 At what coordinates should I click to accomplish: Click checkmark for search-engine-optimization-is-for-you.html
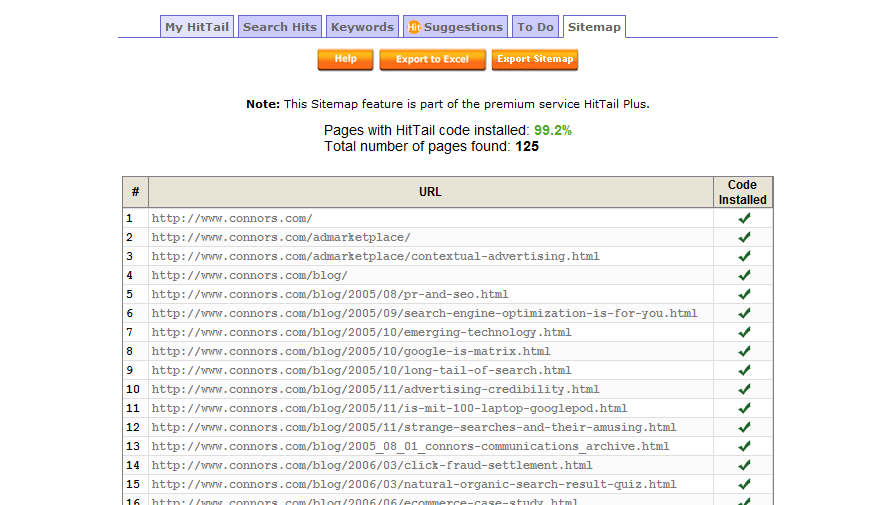coord(744,313)
